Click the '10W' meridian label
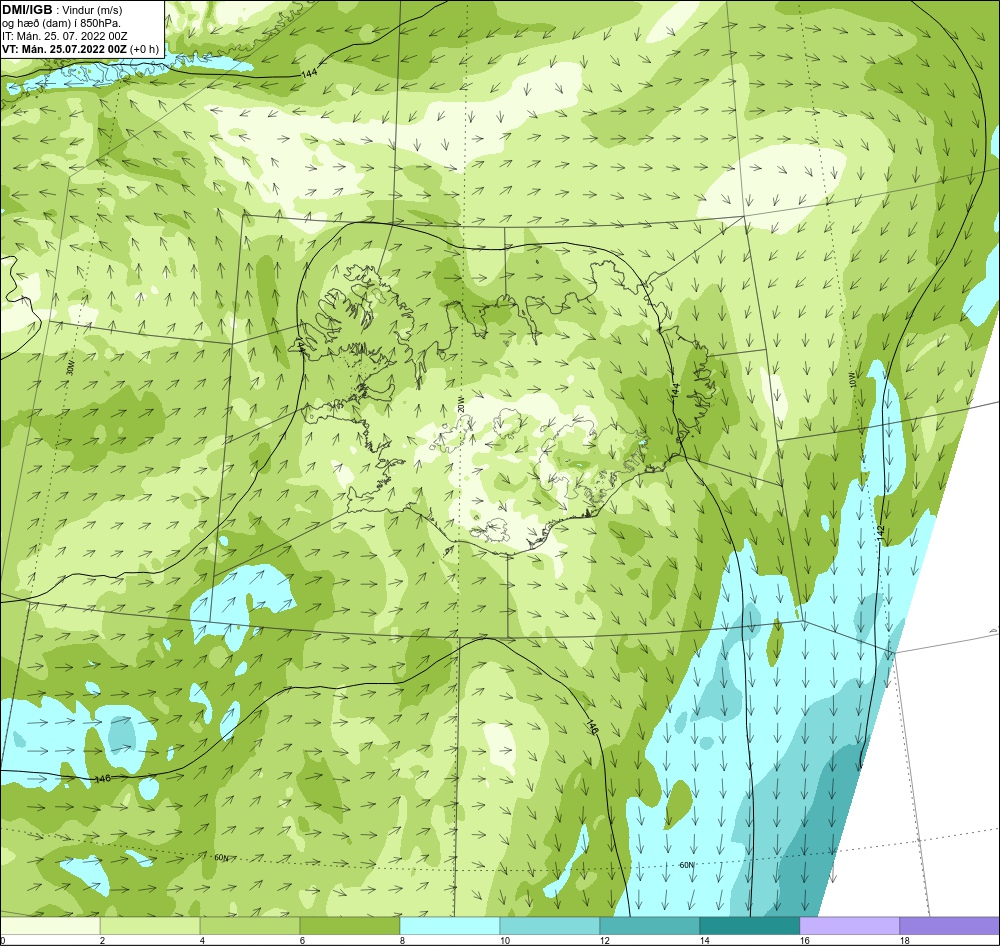The height and width of the screenshot is (946, 1000). [x=853, y=380]
